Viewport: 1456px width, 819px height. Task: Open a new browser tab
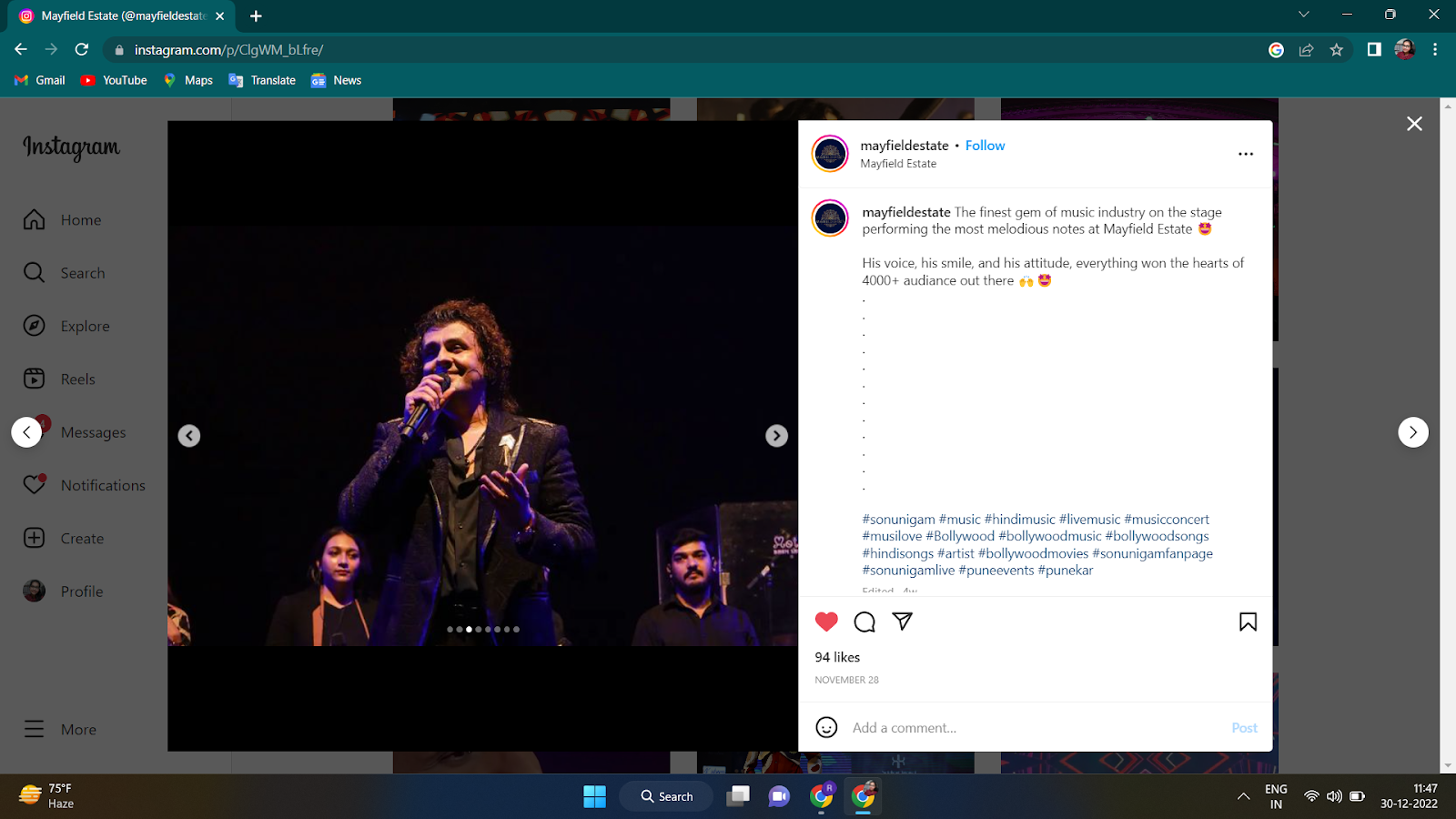[x=256, y=15]
